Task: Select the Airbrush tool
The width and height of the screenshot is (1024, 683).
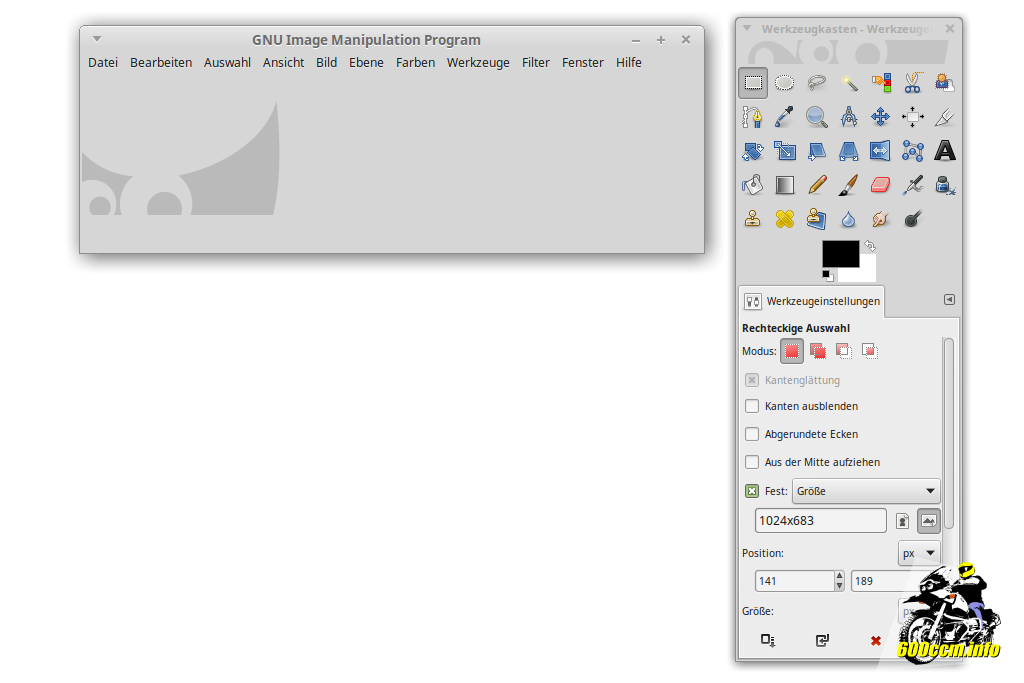Action: tap(912, 185)
